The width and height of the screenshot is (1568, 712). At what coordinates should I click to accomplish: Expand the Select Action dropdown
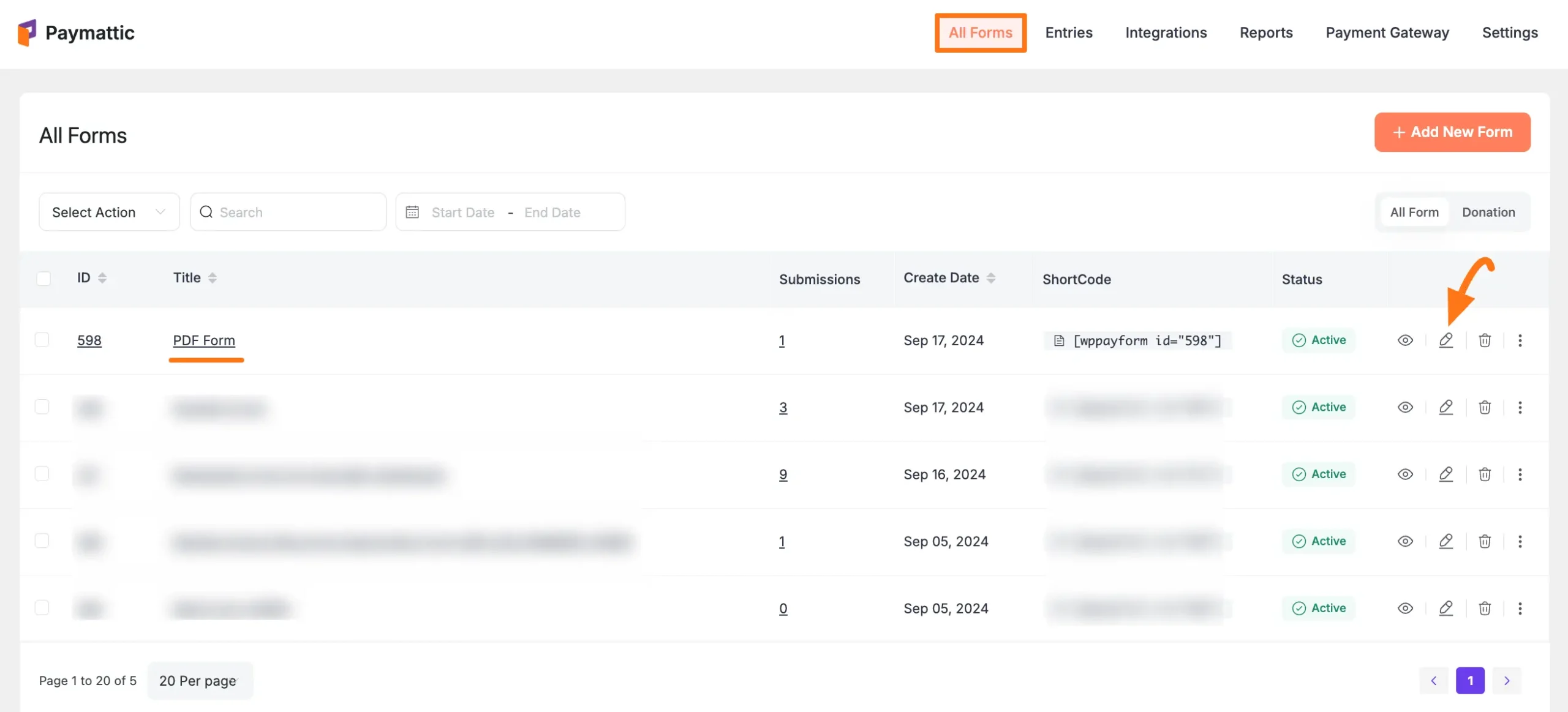point(109,212)
